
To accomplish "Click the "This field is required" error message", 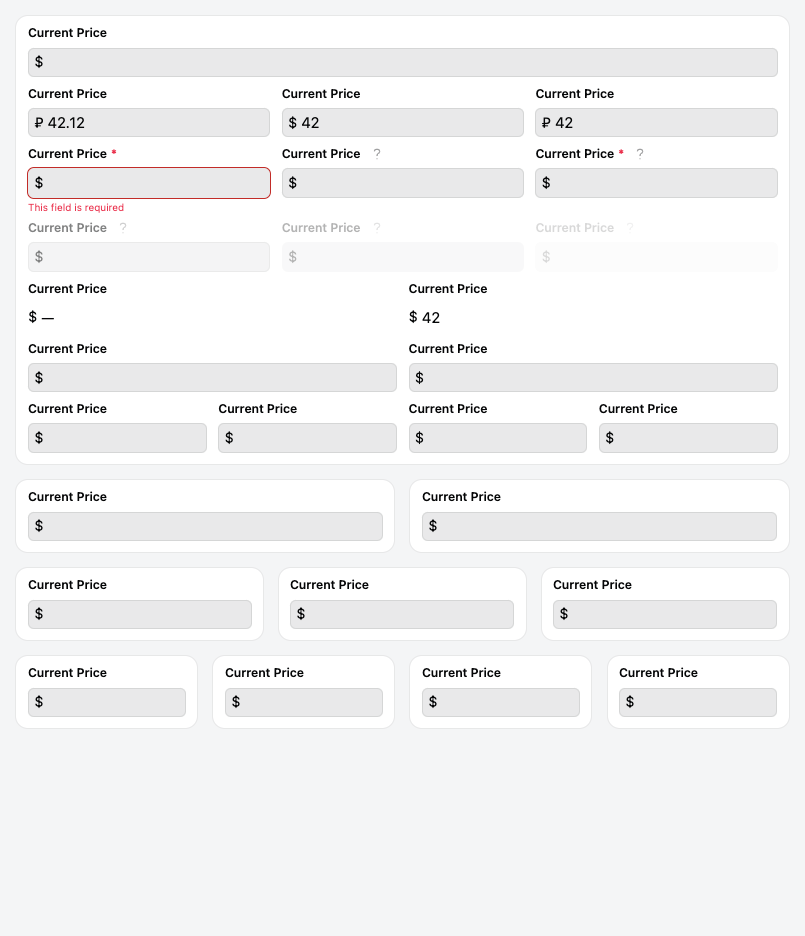I will pyautogui.click(x=76, y=208).
